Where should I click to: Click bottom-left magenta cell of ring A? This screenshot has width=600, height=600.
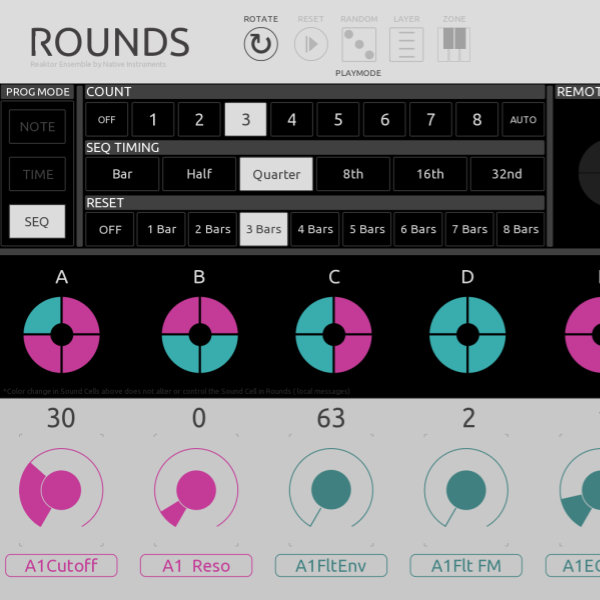click(x=44, y=353)
